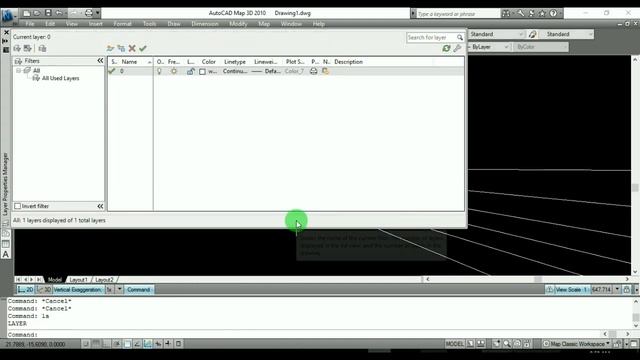Click into the keyword search box
The width and height of the screenshot is (640, 360).
click(457, 14)
